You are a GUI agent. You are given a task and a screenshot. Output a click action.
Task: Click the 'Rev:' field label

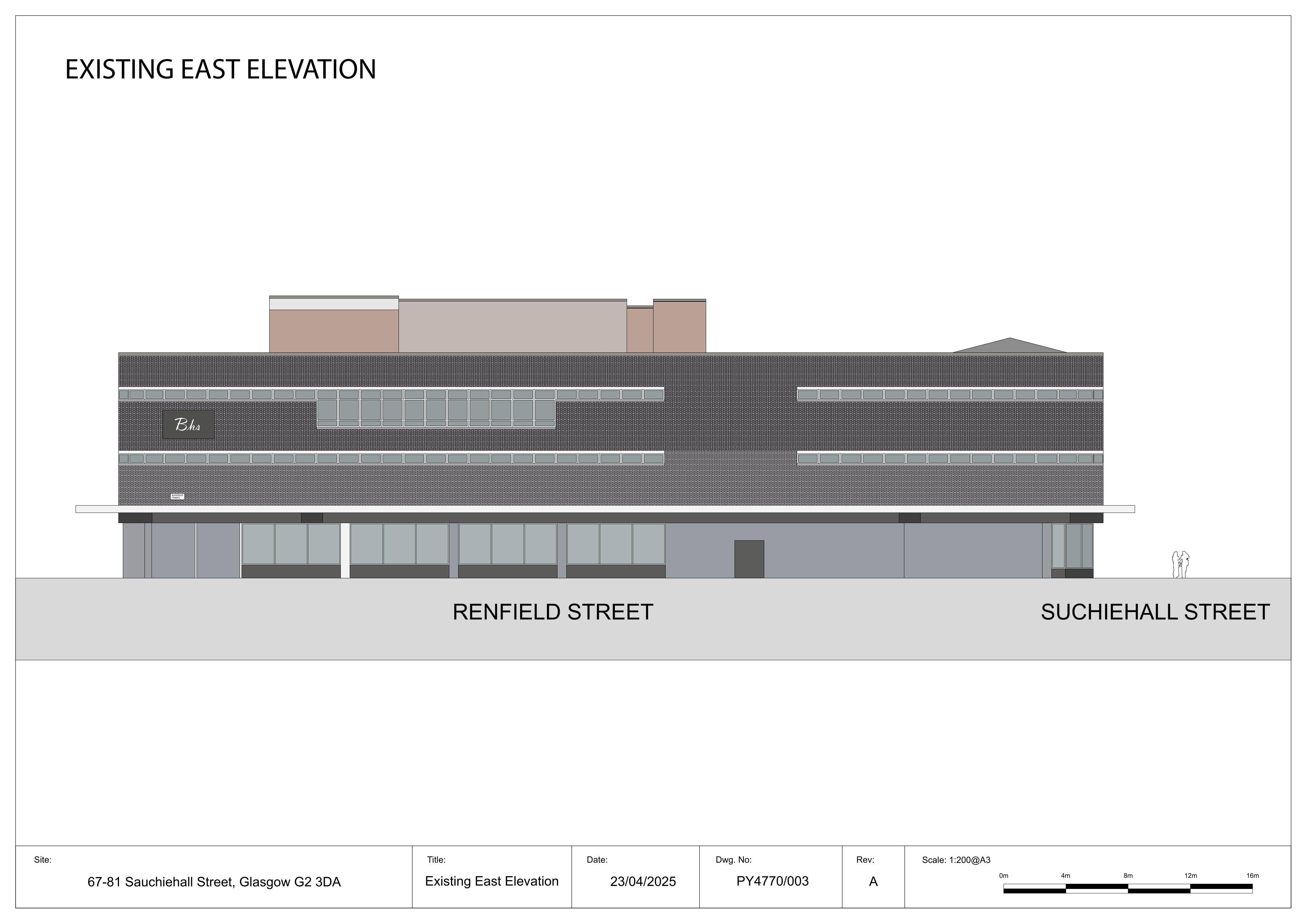click(865, 860)
